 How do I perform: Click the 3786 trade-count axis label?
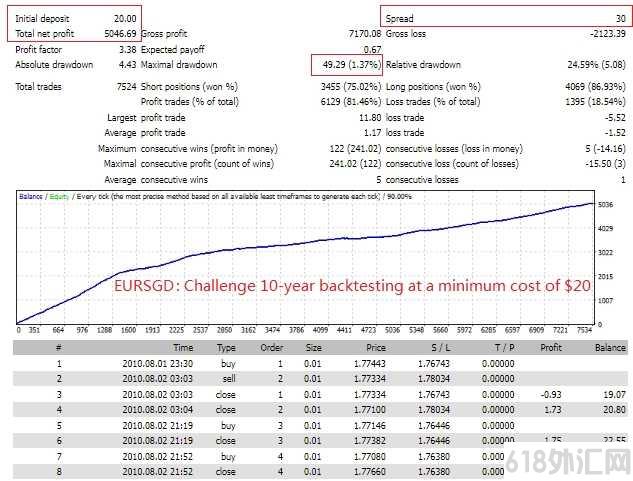296,330
